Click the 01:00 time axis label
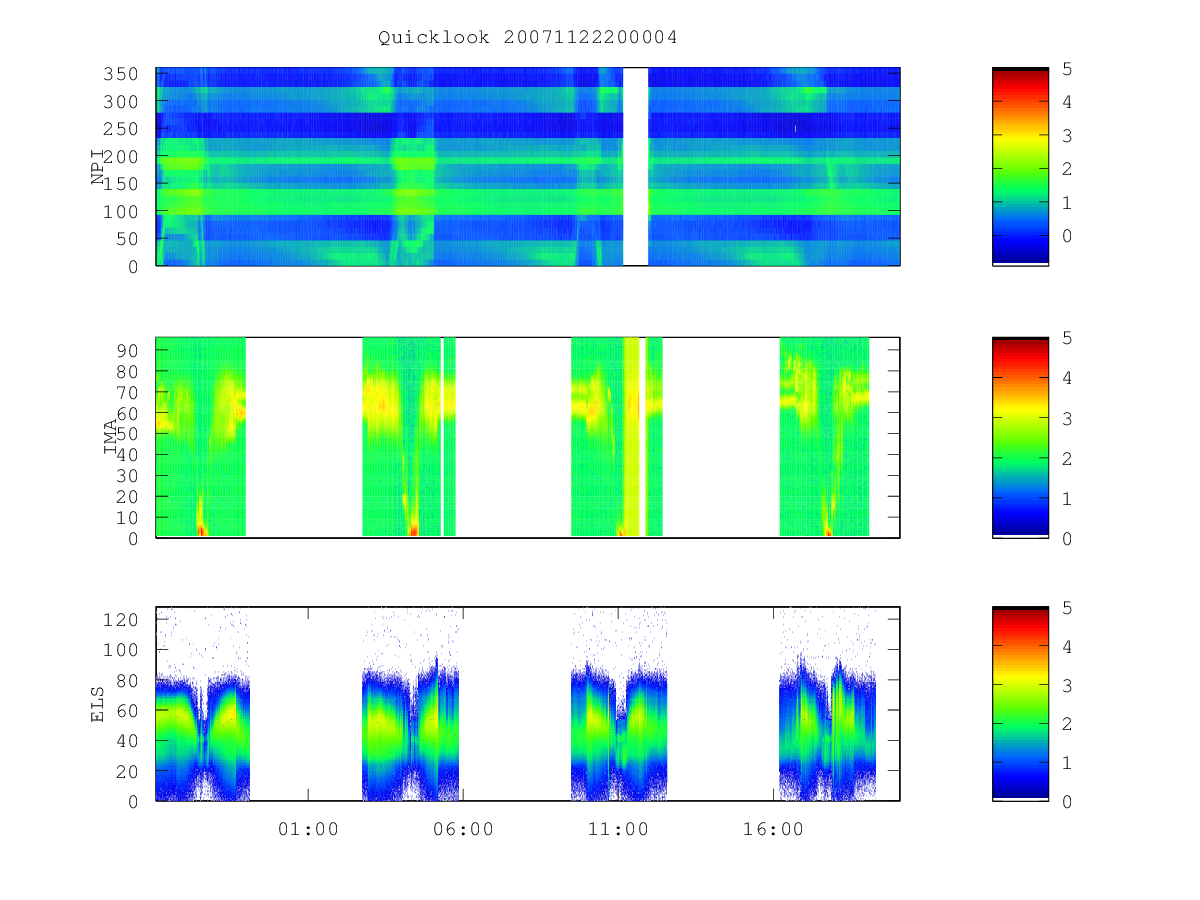Image resolution: width=1200 pixels, height=900 pixels. [308, 829]
